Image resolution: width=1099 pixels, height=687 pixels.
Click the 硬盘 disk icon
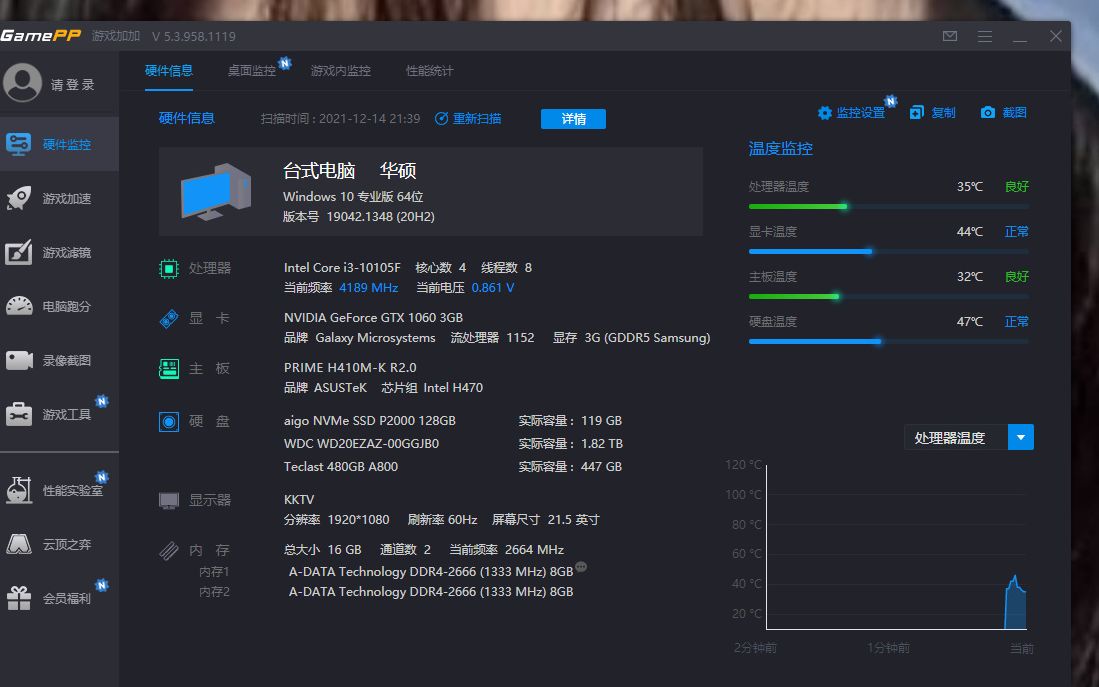[169, 421]
